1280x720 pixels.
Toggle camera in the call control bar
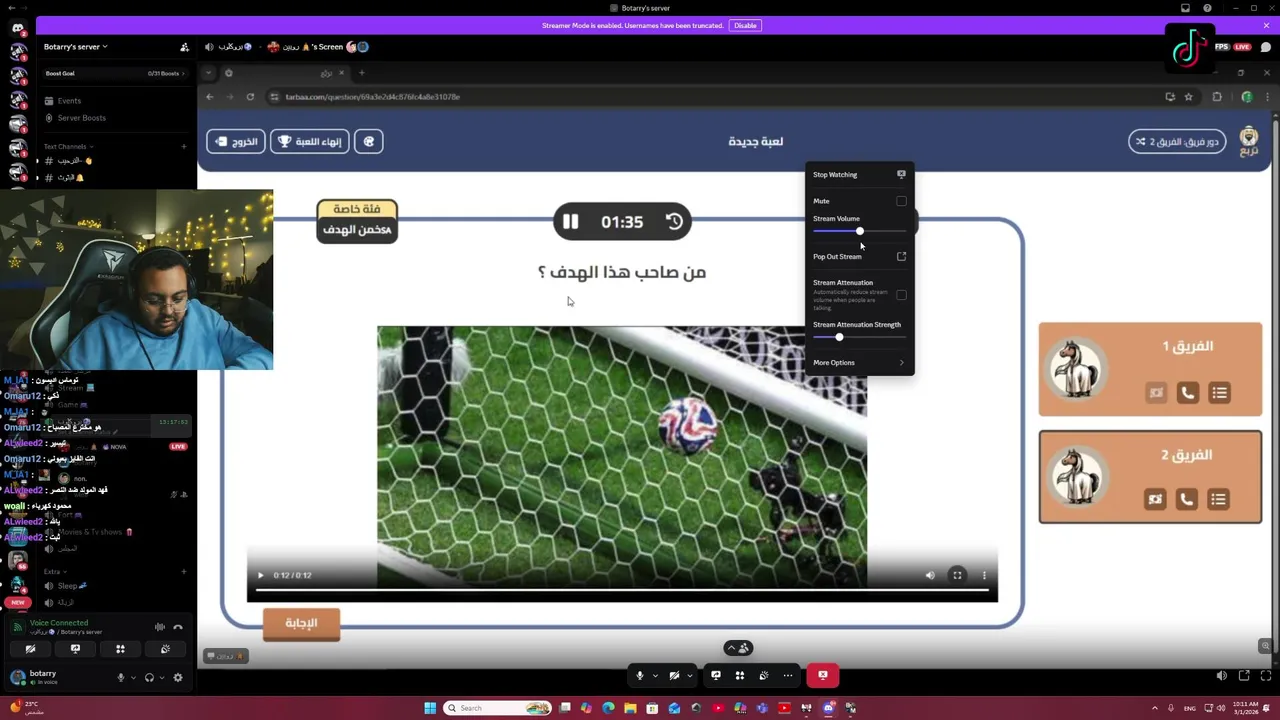[674, 676]
